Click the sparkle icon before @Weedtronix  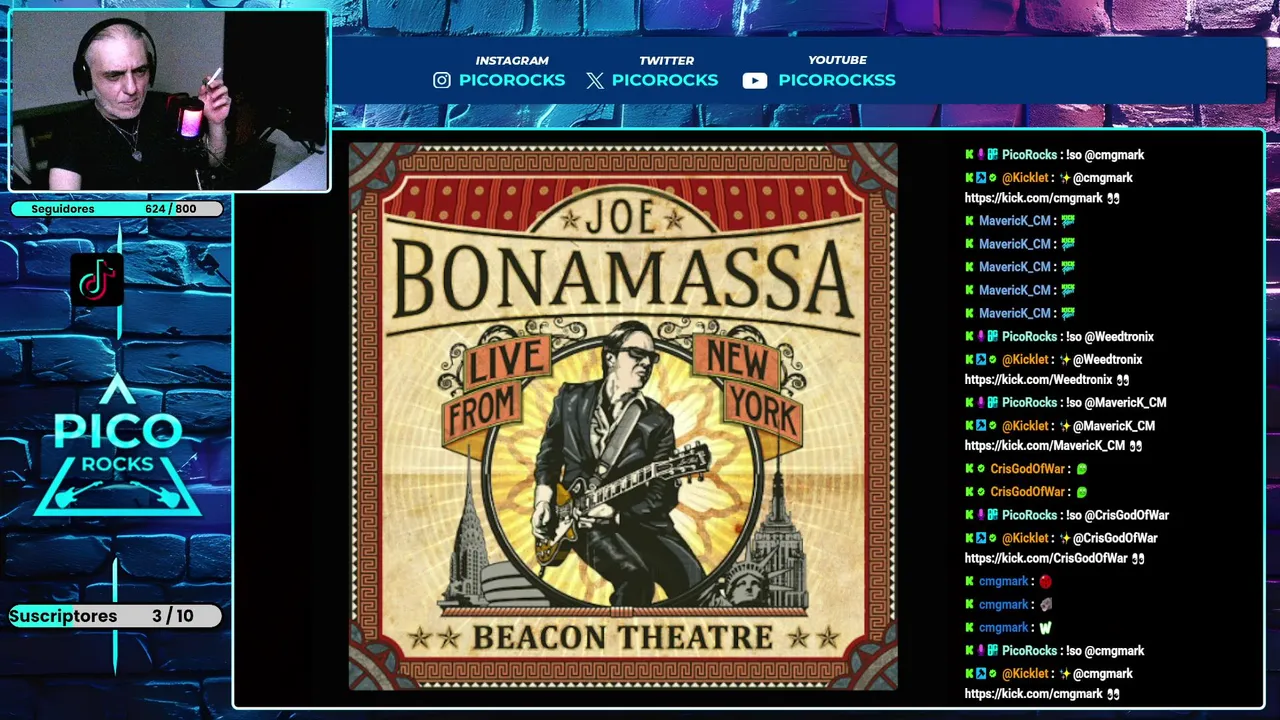[1065, 360]
